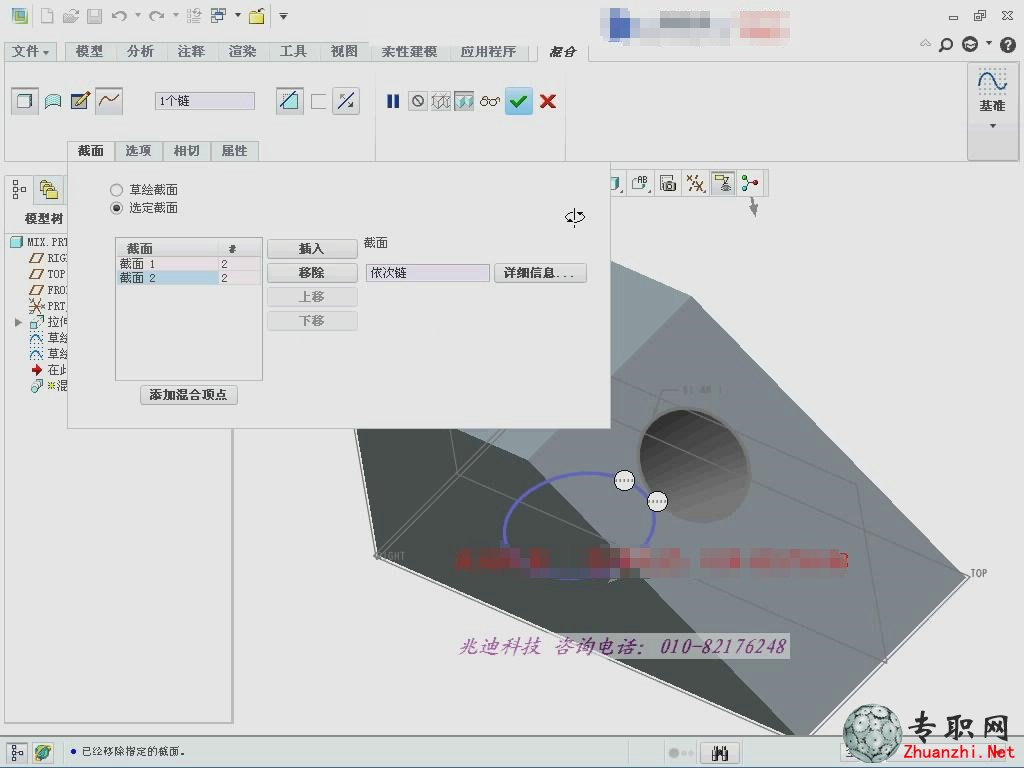Image resolution: width=1024 pixels, height=768 pixels.
Task: Click the New file icon
Action: [x=47, y=16]
